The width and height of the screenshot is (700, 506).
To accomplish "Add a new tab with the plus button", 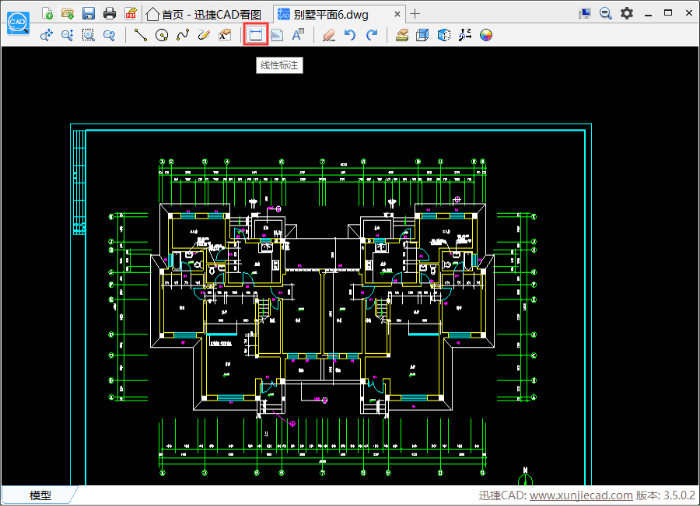I will coord(415,14).
